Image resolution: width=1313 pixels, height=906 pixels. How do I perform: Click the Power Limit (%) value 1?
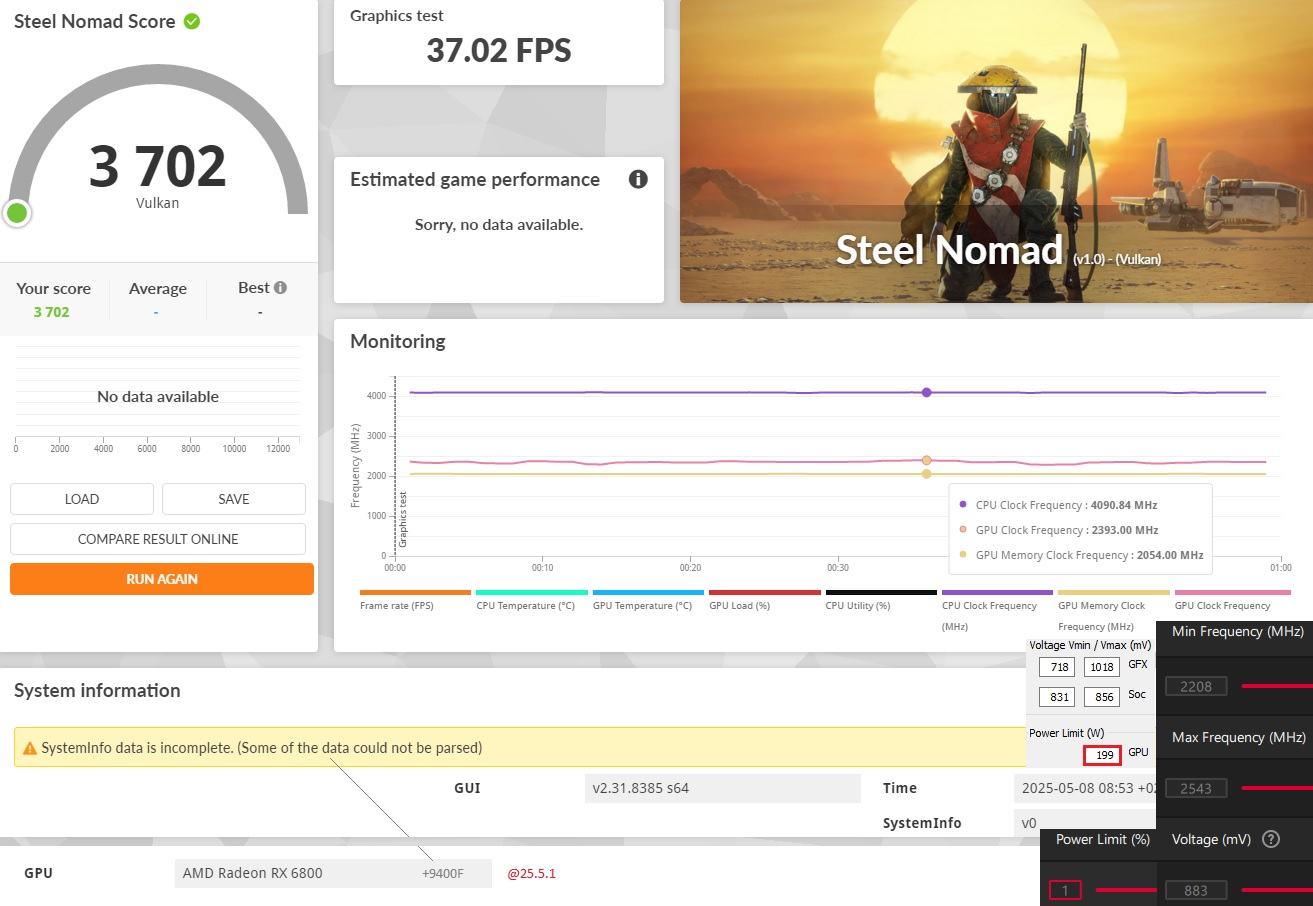pos(1066,890)
